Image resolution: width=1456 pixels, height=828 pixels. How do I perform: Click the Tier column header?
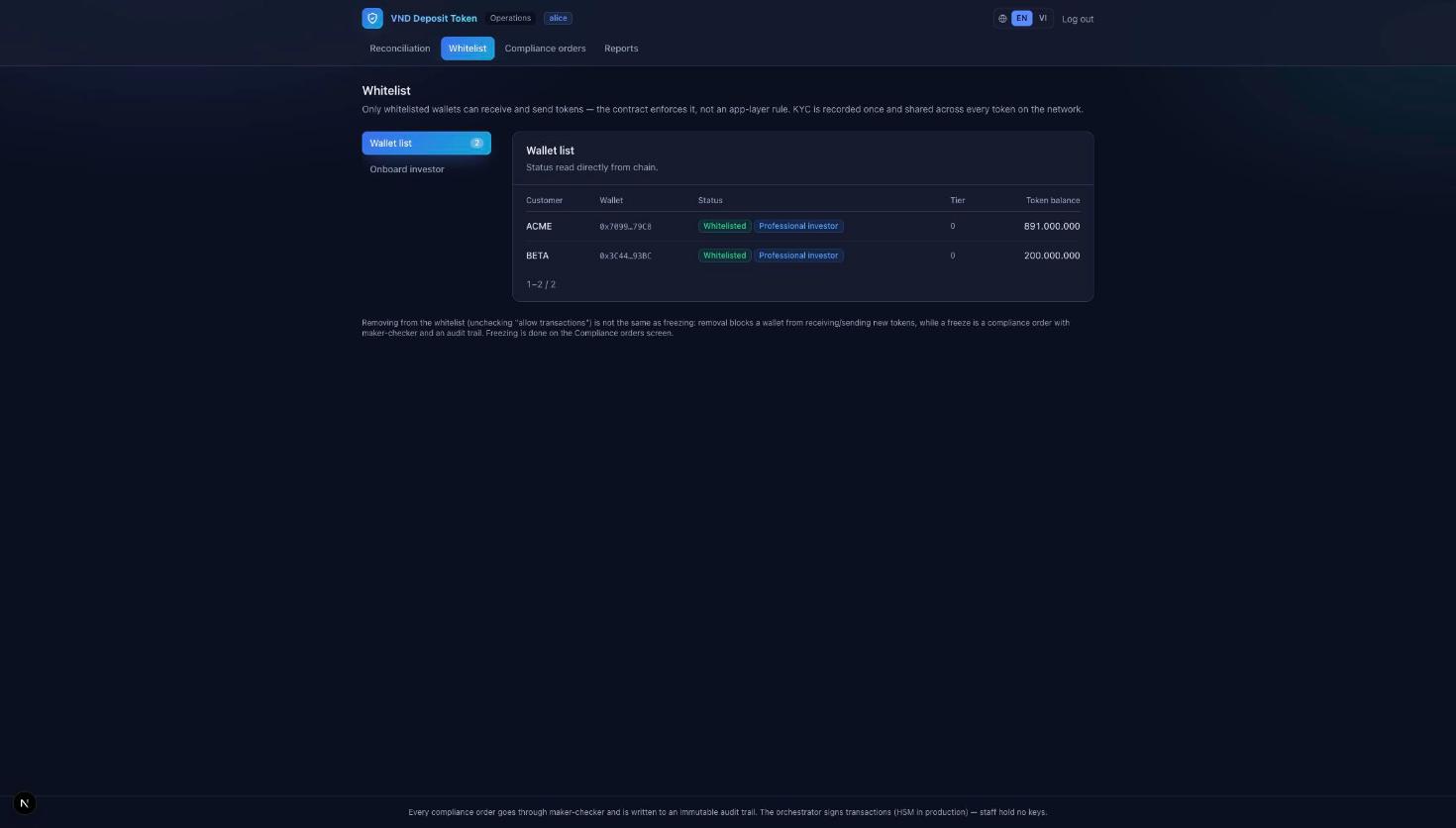[957, 200]
